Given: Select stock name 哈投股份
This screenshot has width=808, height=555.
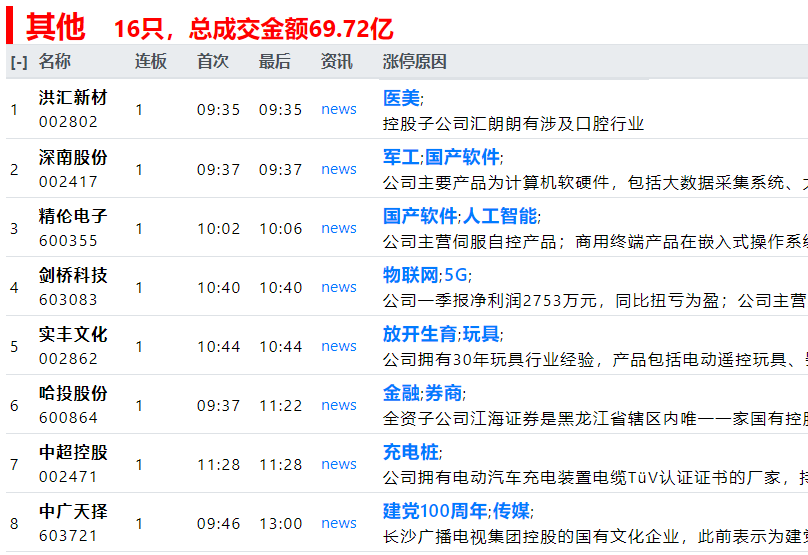Looking at the screenshot, I should click(x=73, y=393).
